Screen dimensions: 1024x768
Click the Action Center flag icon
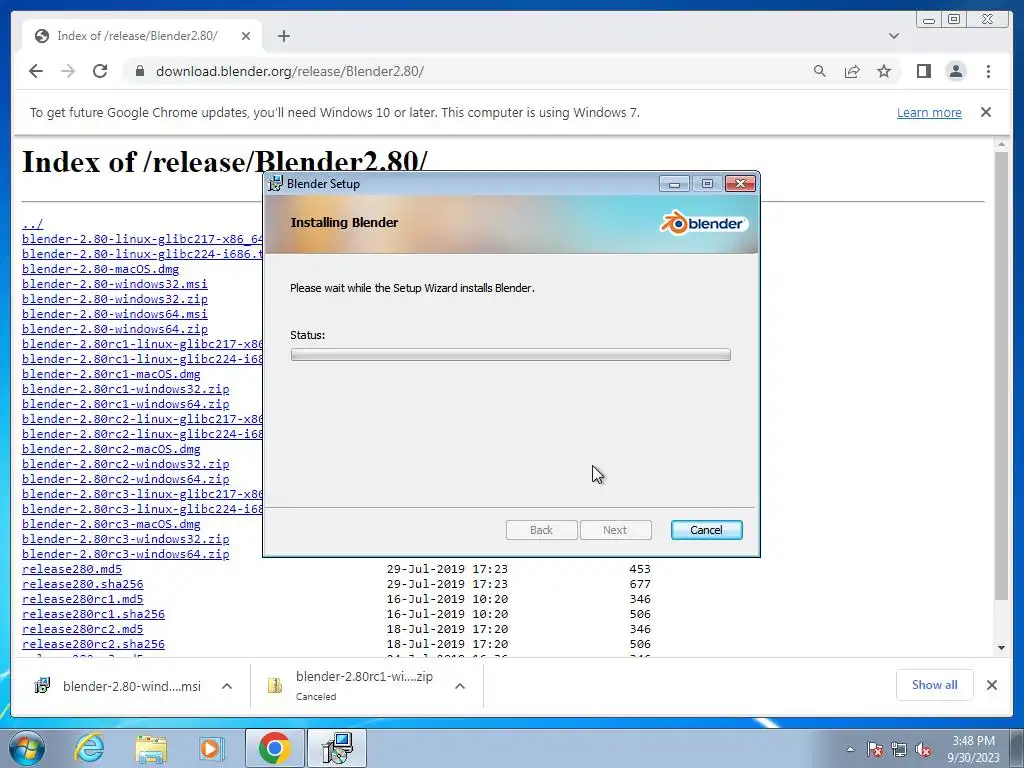coord(874,749)
